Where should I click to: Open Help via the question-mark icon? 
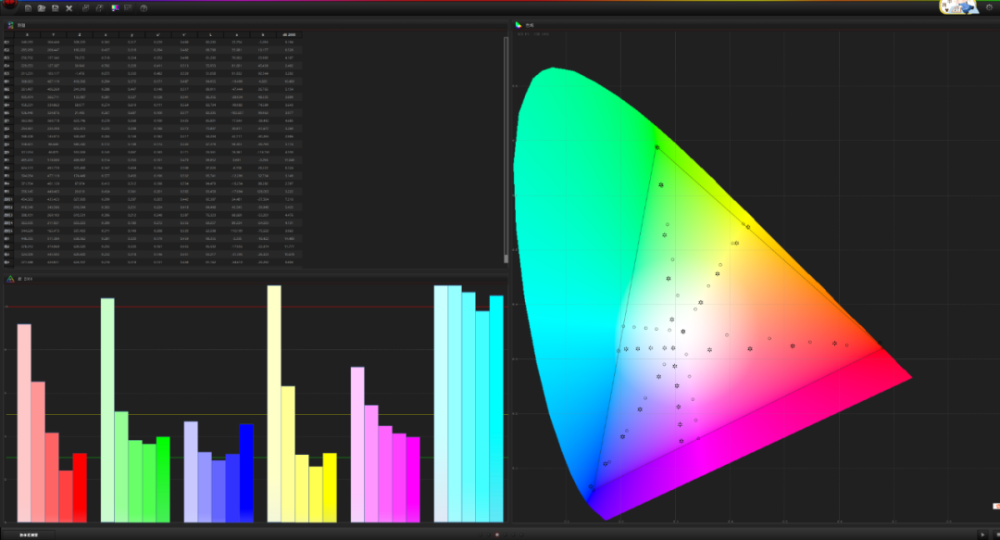pyautogui.click(x=144, y=8)
